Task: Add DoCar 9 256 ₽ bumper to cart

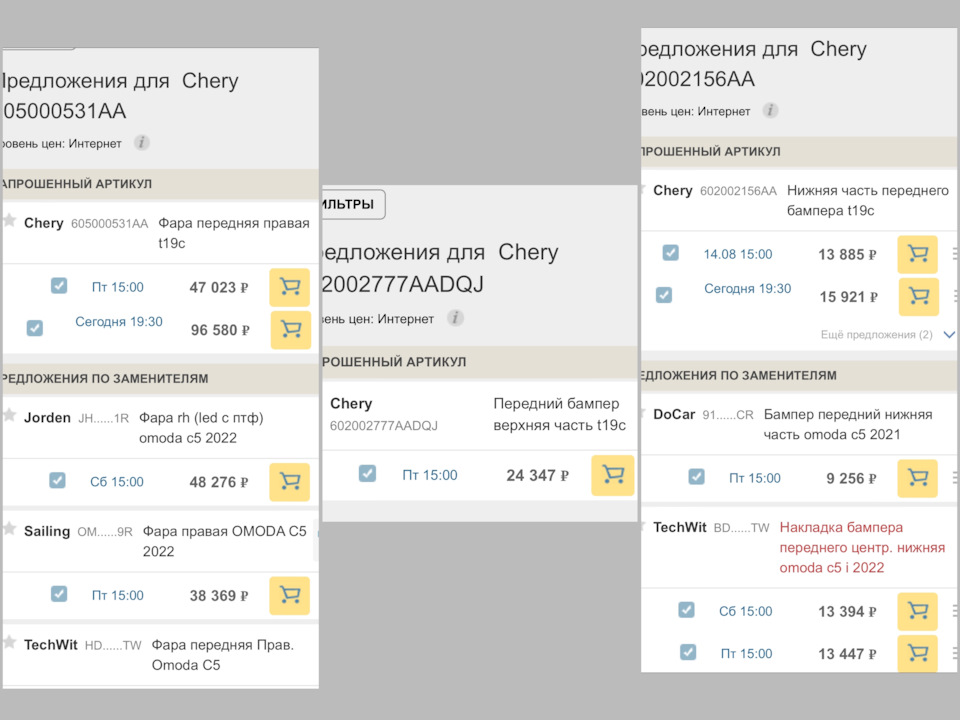Action: coord(917,478)
